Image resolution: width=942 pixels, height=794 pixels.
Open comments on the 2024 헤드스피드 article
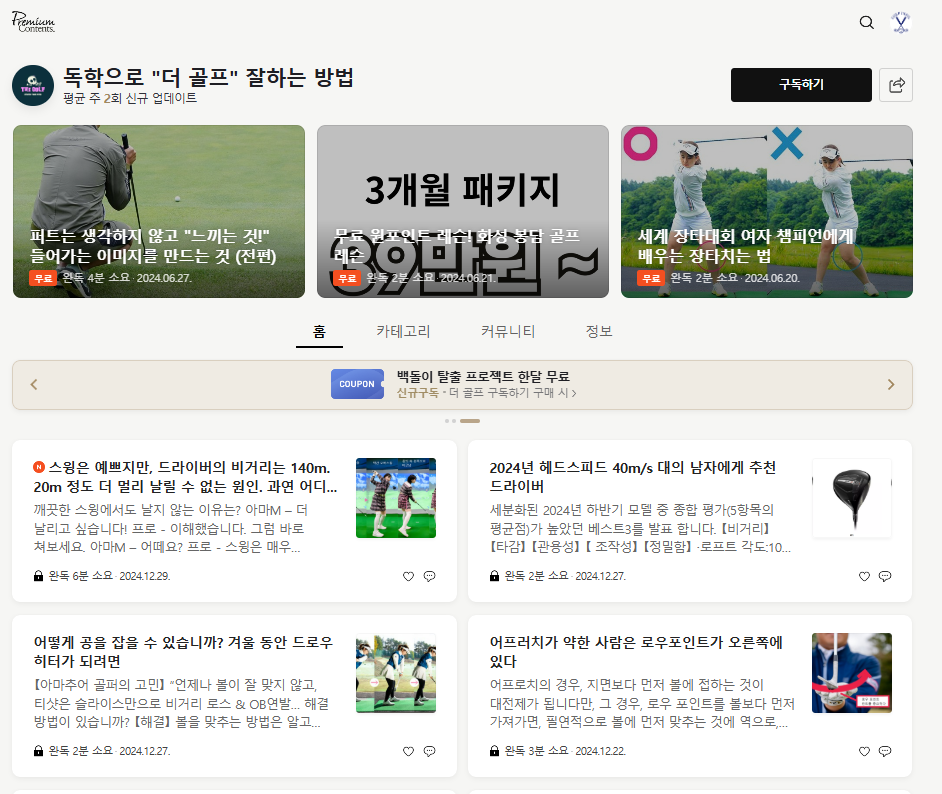885,577
